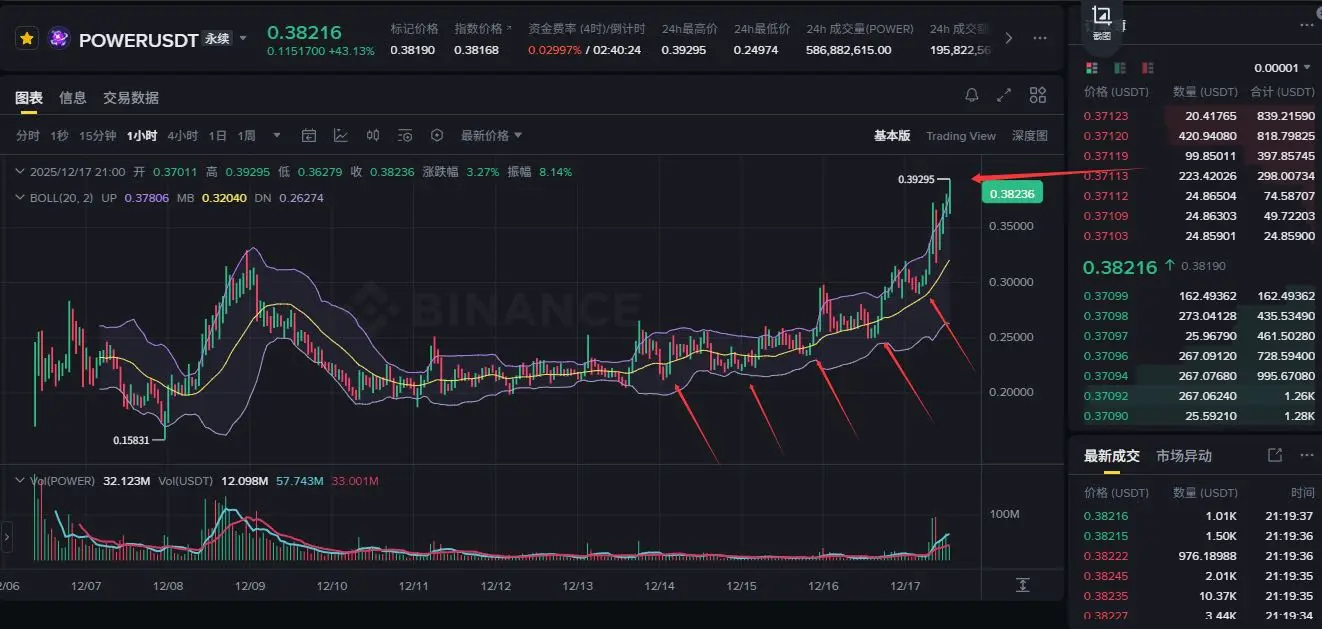Click the hexagon chart settings icon
The width and height of the screenshot is (1322, 629).
coord(437,136)
